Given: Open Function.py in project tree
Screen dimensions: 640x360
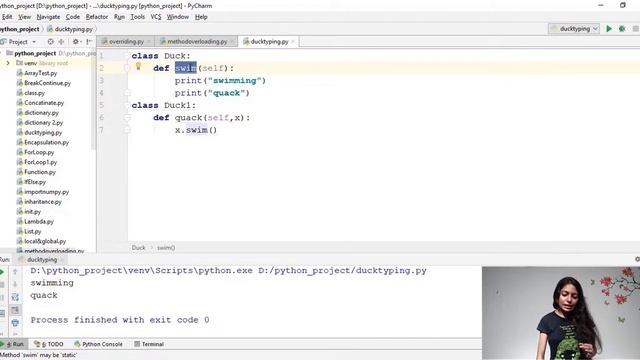Looking at the screenshot, I should click(x=36, y=172).
